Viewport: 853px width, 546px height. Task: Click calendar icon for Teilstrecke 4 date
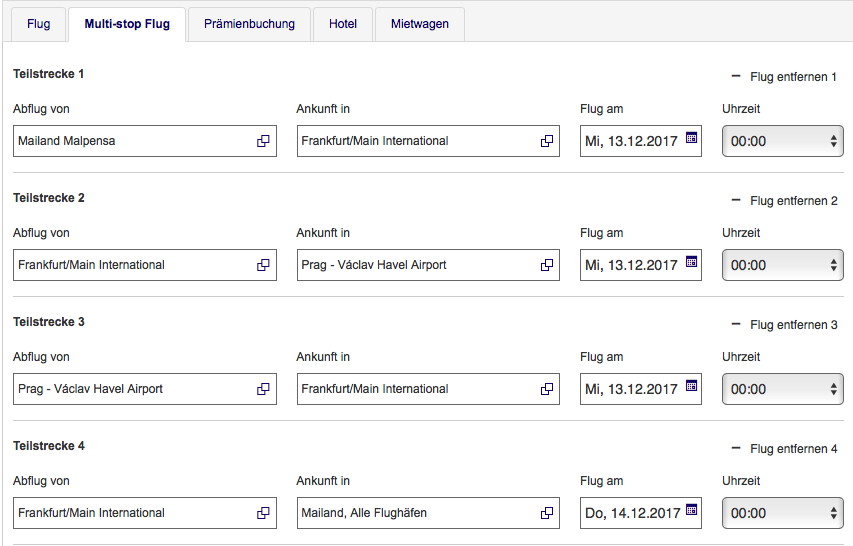point(691,511)
